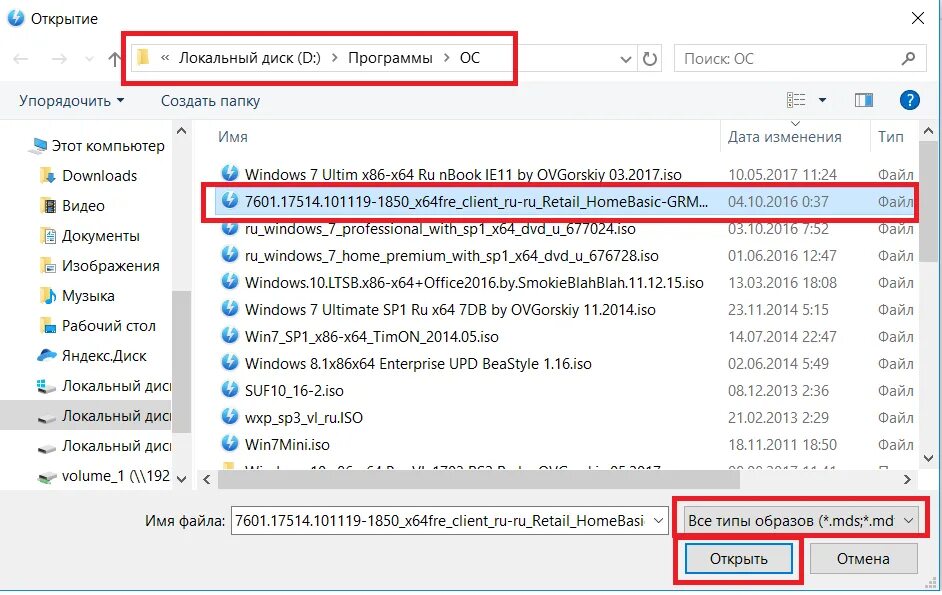The image size is (942, 595).
Task: Select ru_windows_7_professional_with_sp1 iso
Action: [440, 228]
